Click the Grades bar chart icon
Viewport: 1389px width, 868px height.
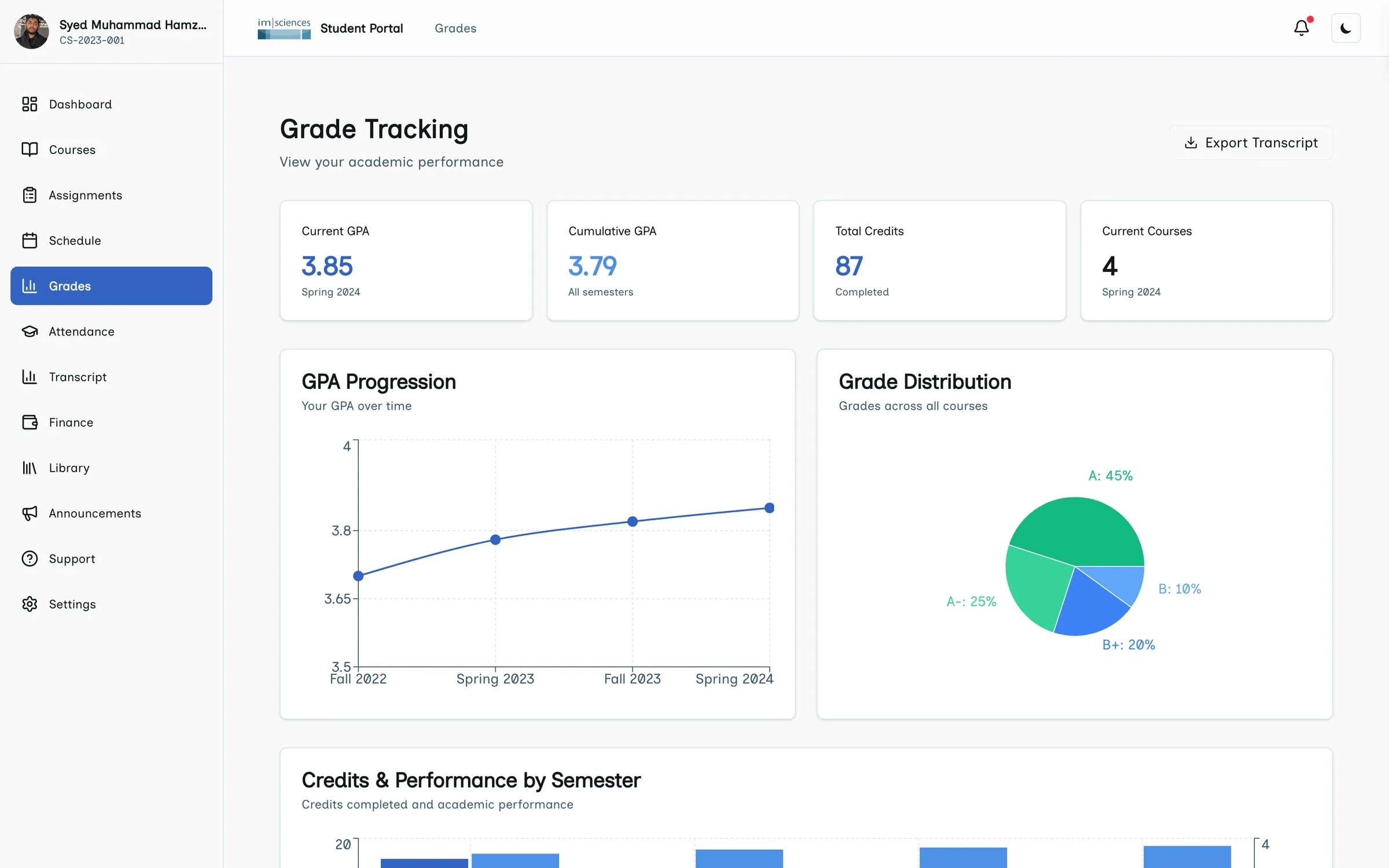pos(30,286)
